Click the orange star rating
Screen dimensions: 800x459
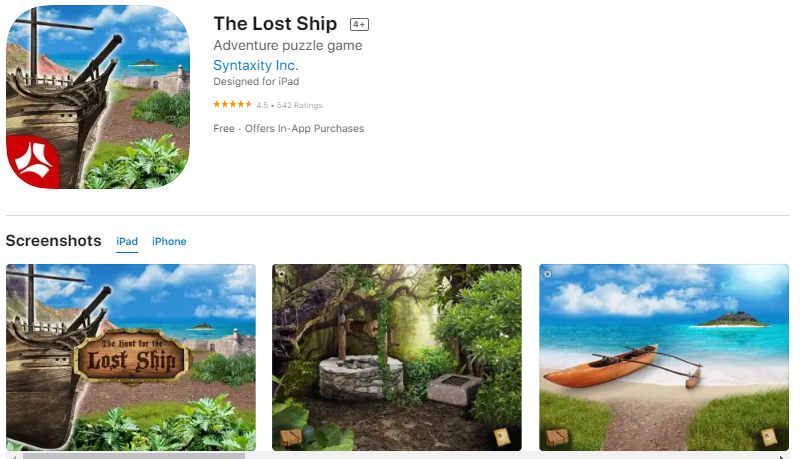(233, 104)
